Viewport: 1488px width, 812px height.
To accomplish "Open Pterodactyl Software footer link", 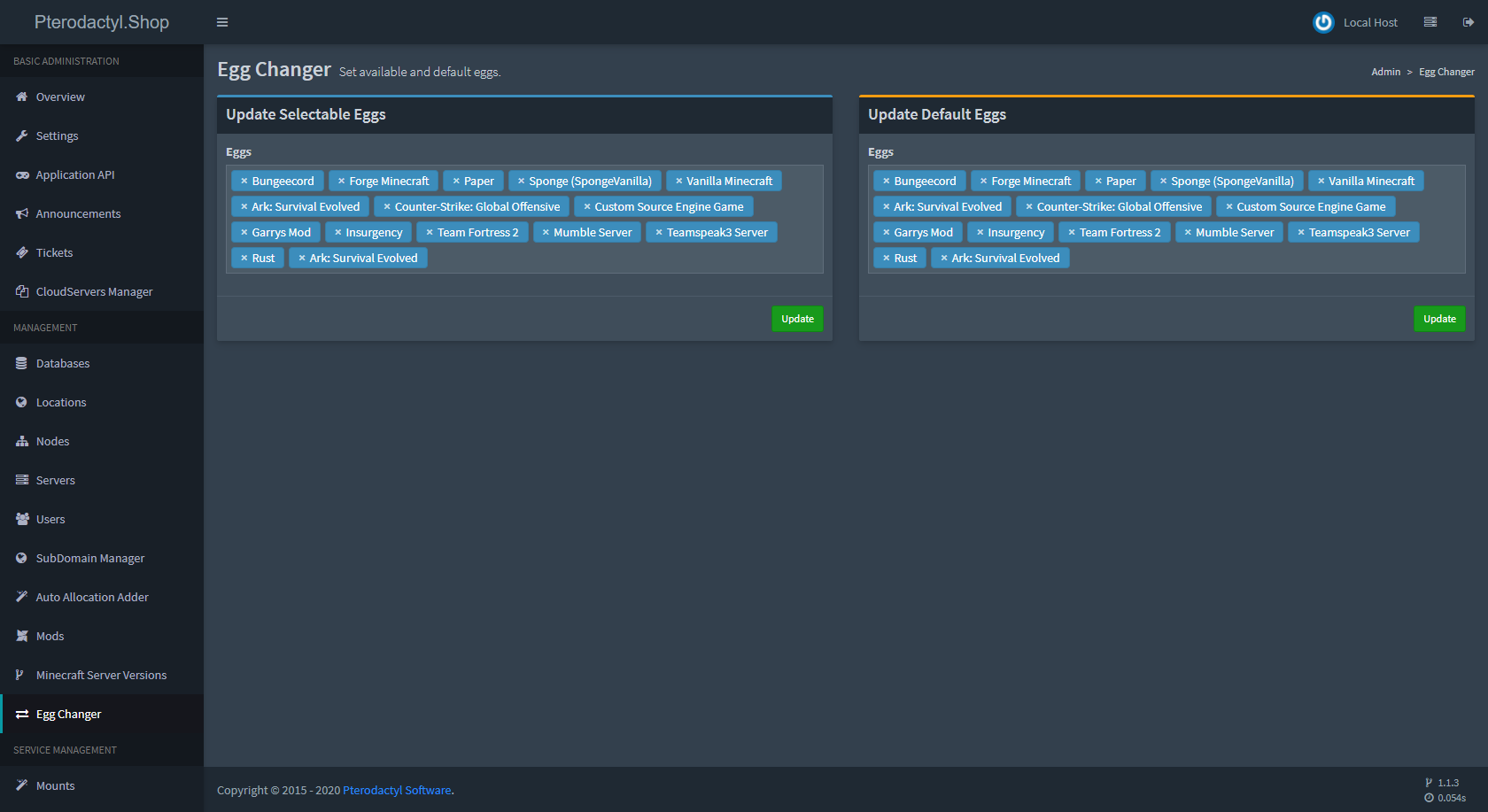I will (x=397, y=791).
